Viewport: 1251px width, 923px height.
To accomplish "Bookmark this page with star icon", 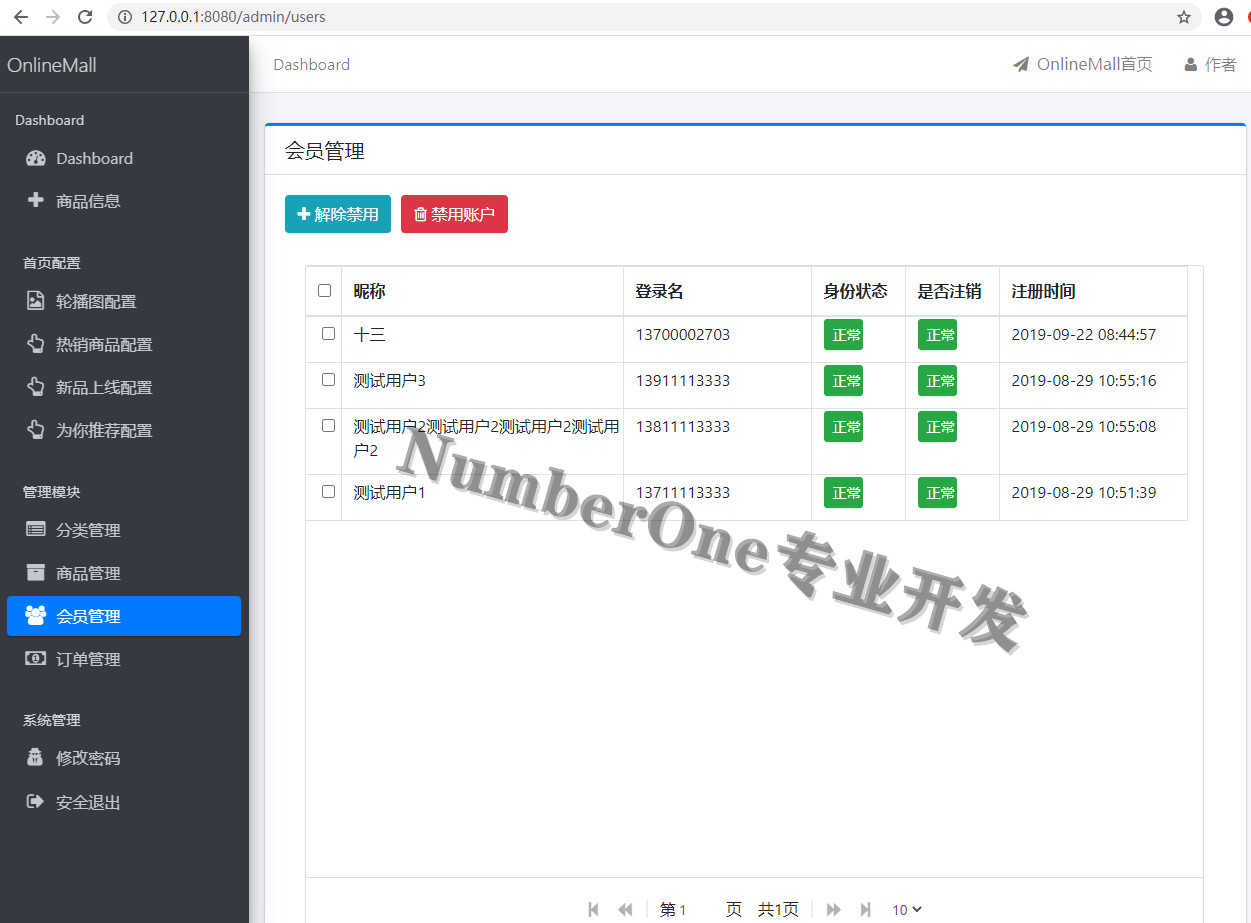I will pos(1184,17).
